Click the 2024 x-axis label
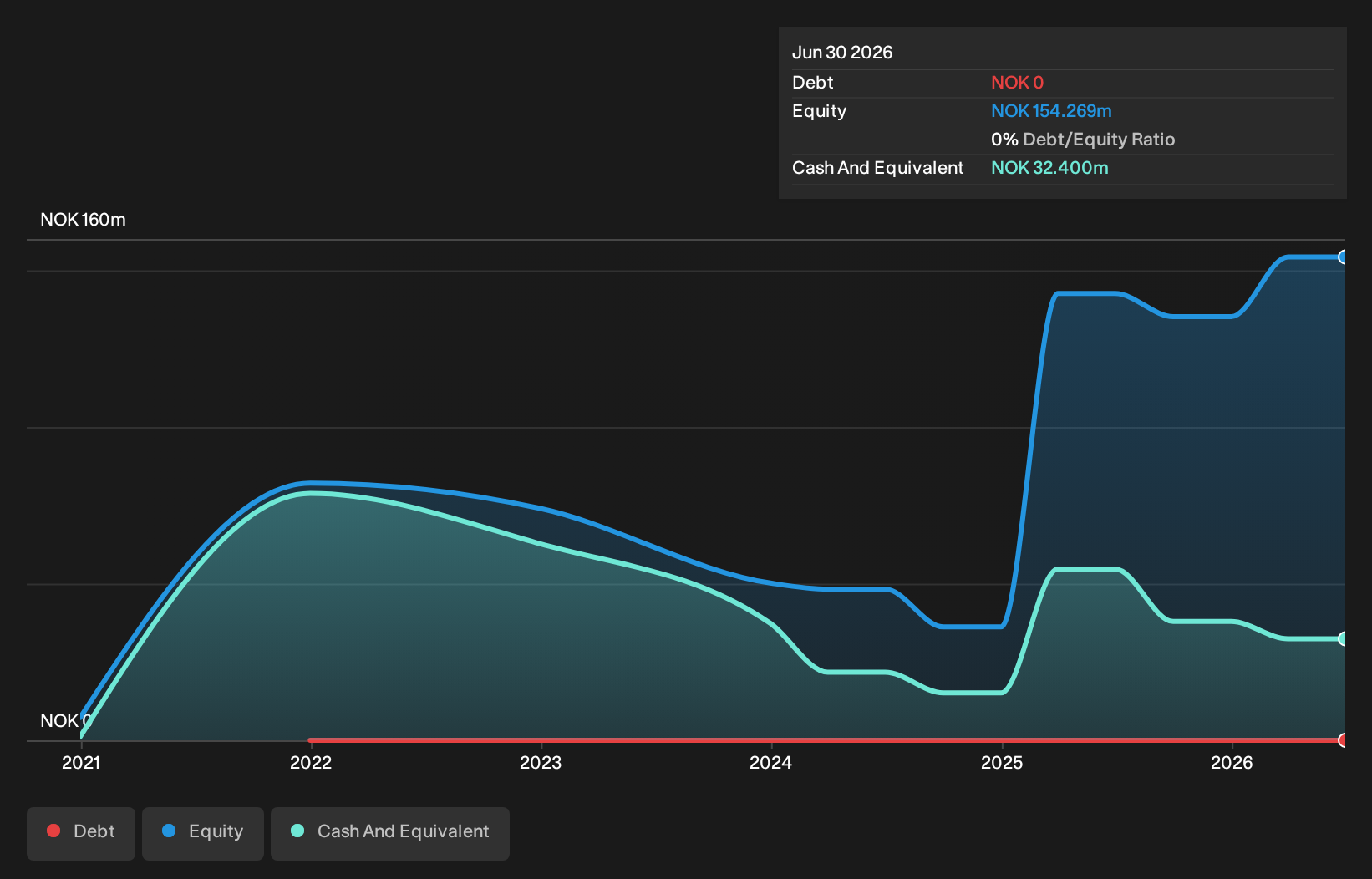 [x=770, y=763]
